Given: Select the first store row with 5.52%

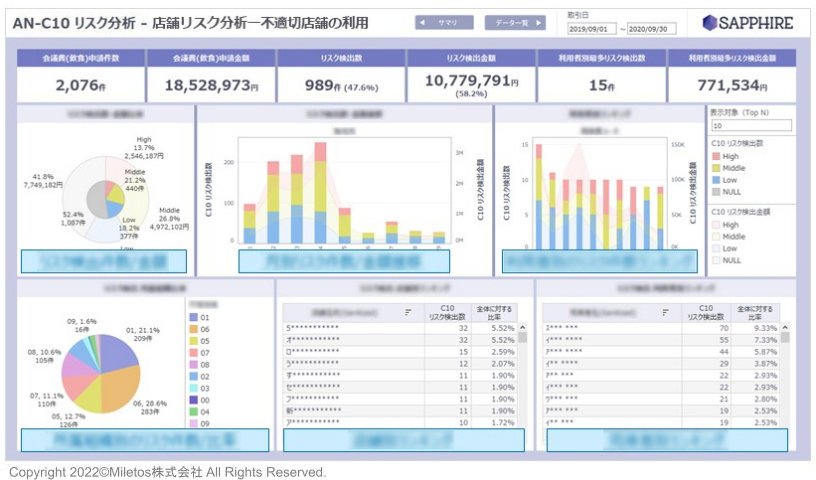Looking at the screenshot, I should tap(400, 328).
